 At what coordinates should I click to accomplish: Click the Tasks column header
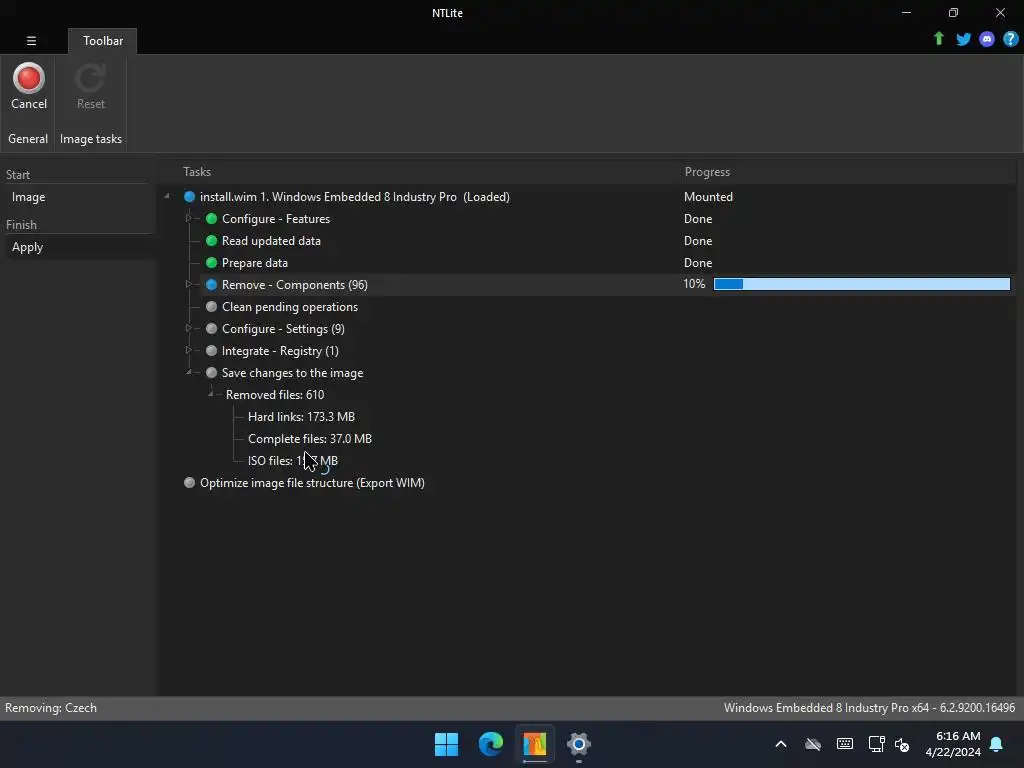tap(197, 172)
